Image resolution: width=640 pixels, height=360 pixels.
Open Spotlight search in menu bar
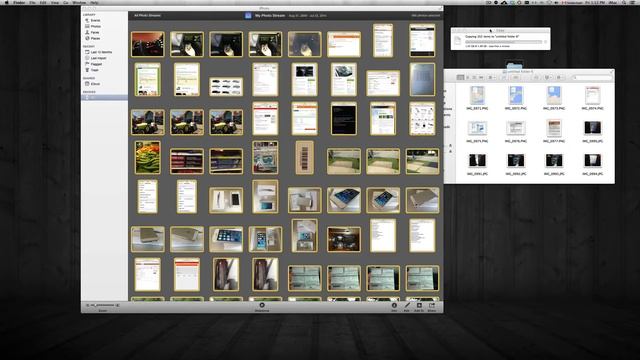click(x=624, y=2)
